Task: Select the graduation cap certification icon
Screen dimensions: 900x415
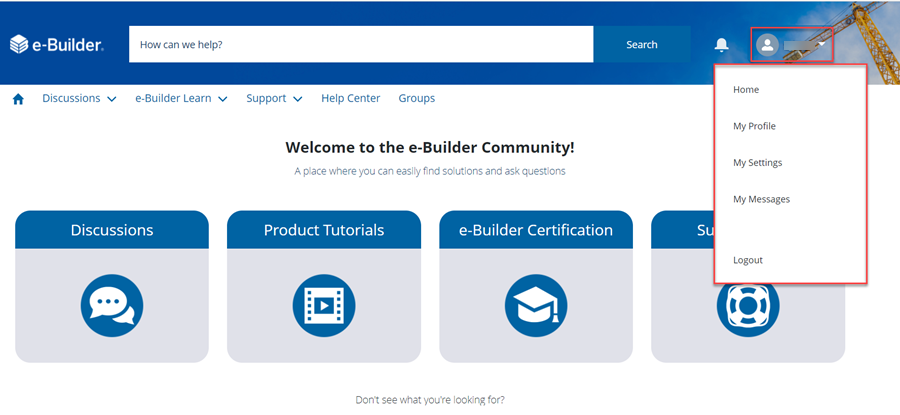Action: pos(536,305)
